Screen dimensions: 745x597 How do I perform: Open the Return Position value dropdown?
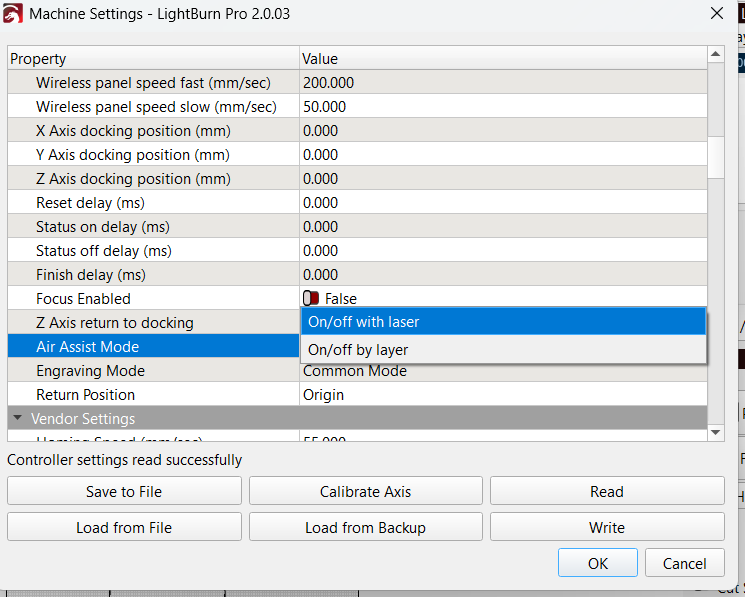(503, 395)
